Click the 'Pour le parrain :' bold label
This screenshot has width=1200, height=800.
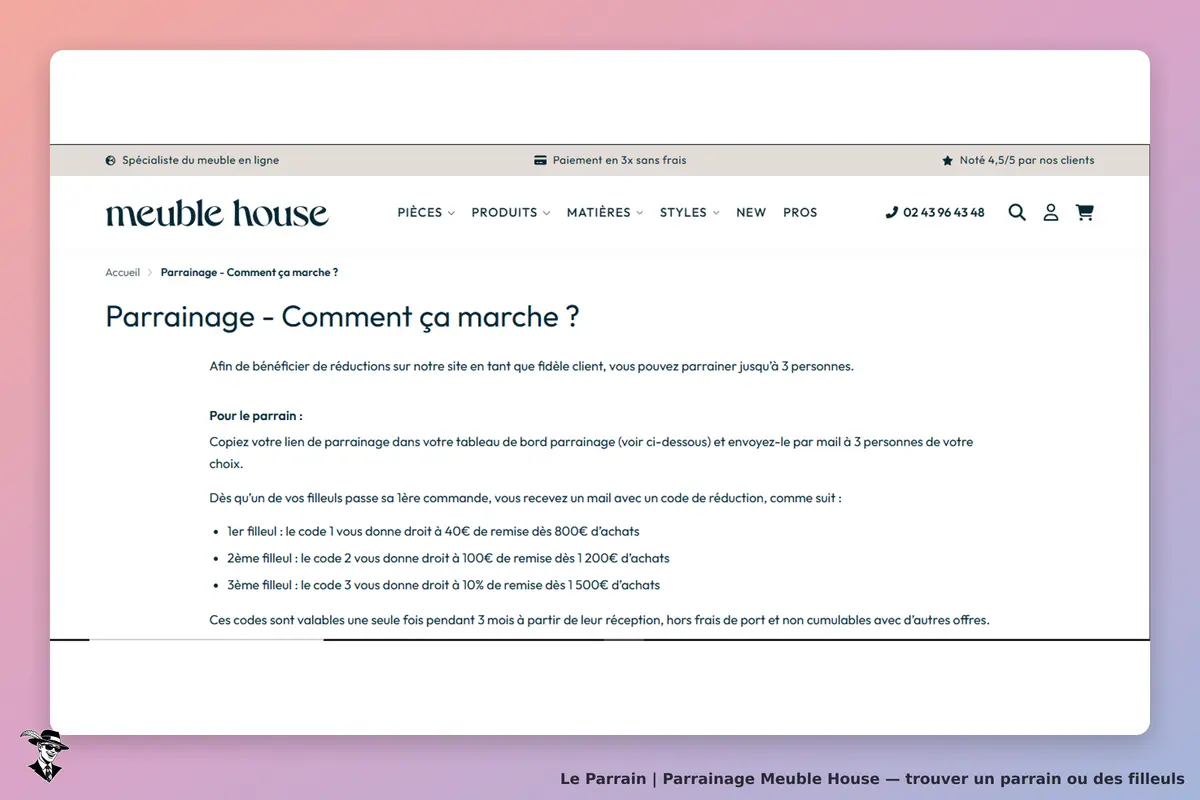tap(256, 416)
